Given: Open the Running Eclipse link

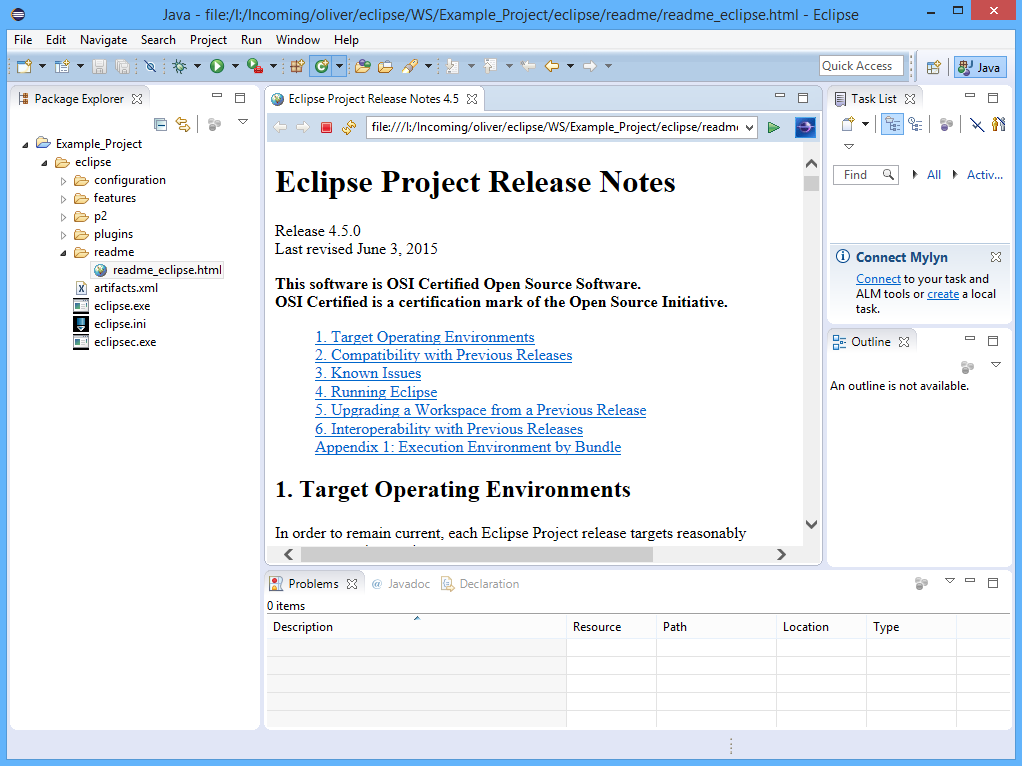Looking at the screenshot, I should click(376, 392).
